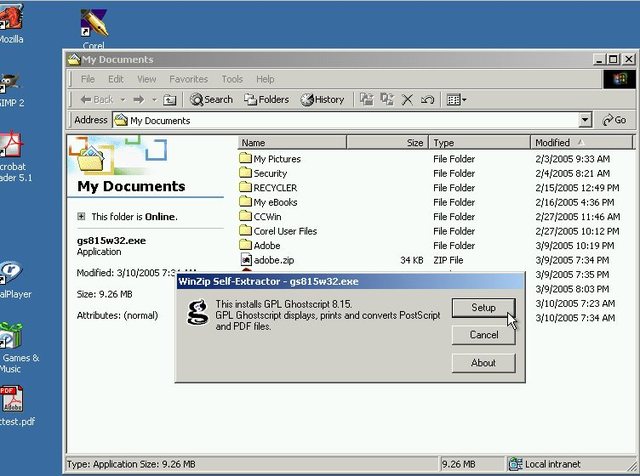Viewport: 640px width, 476px height.
Task: Click the Acrobat Reader 5.1 desktop icon
Action: [14, 157]
